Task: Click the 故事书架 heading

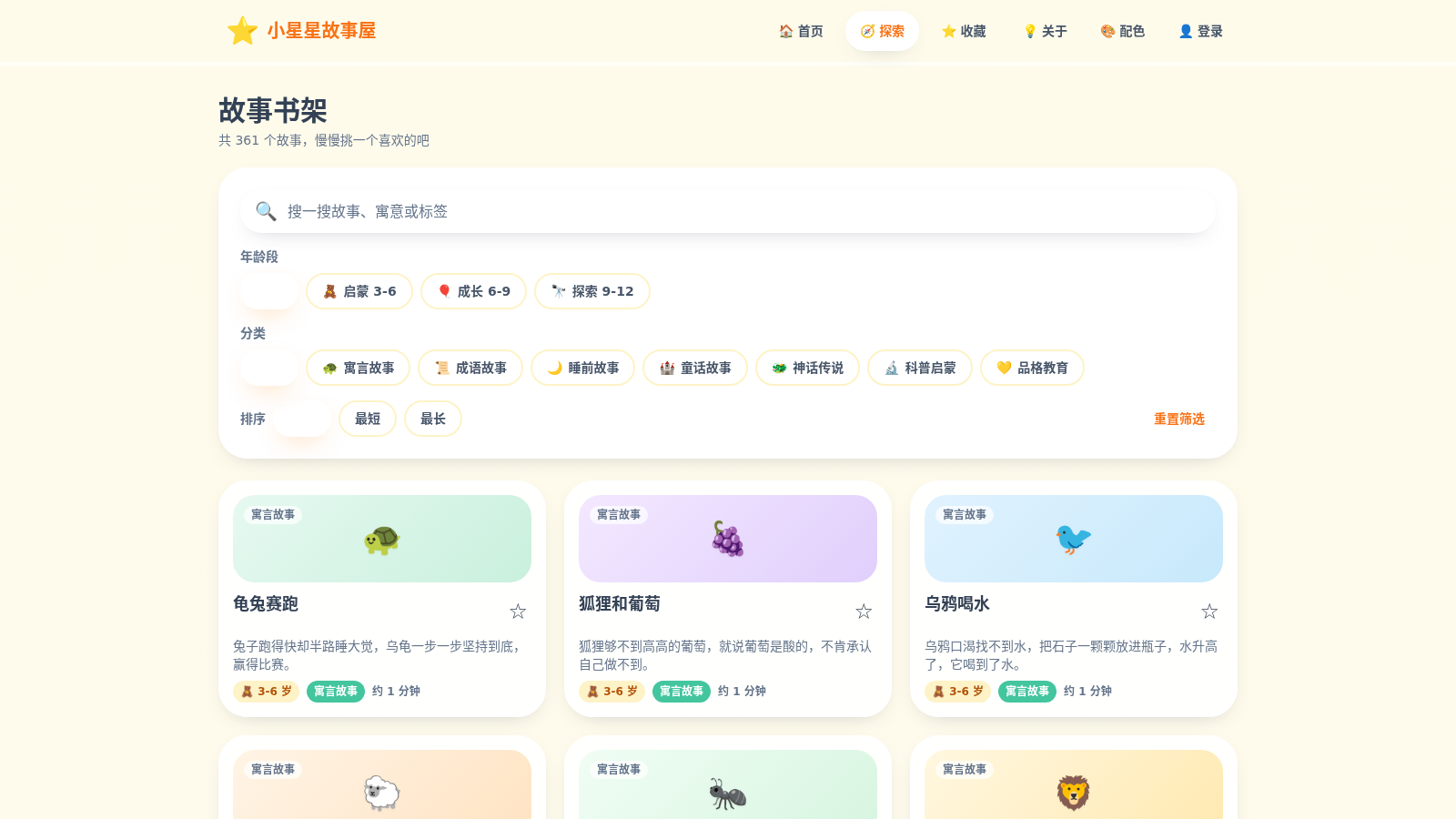Action: 273,110
